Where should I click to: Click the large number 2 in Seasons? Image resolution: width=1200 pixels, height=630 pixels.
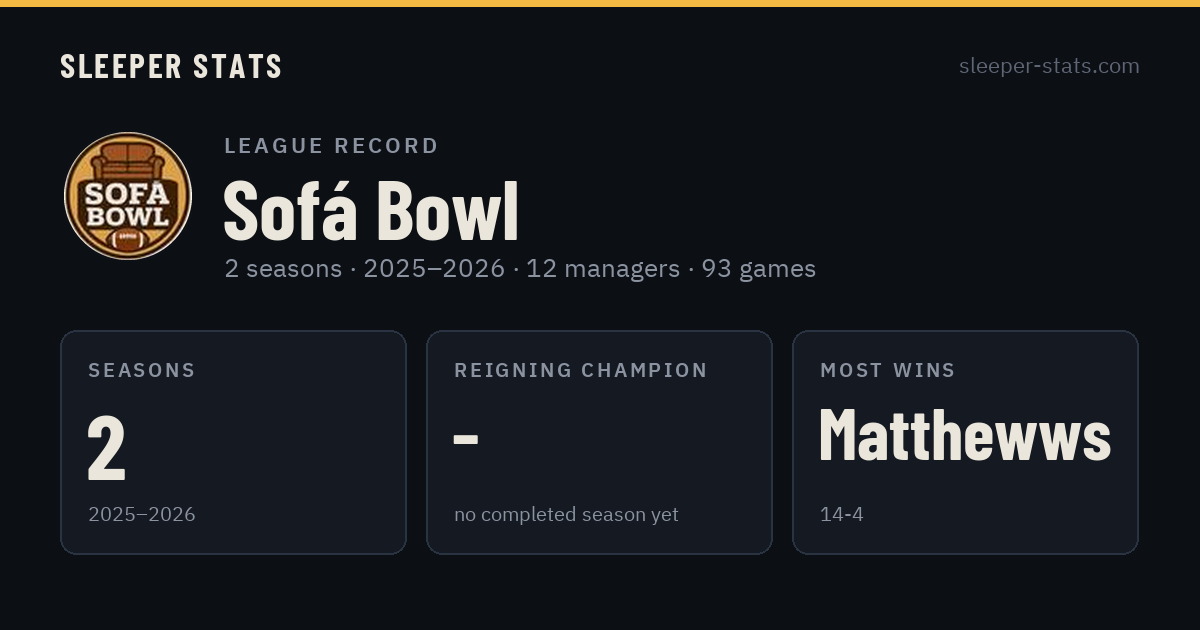pyautogui.click(x=107, y=447)
